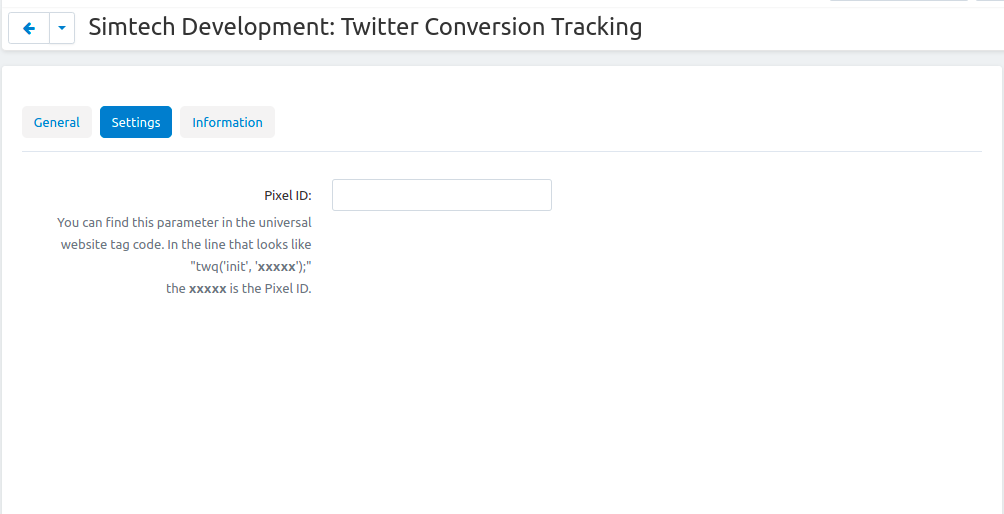Switch to the General tab
The height and width of the screenshot is (514, 1004).
click(x=57, y=122)
